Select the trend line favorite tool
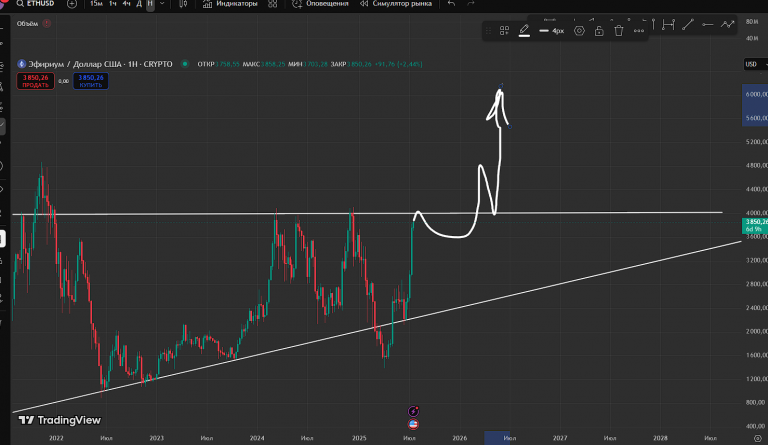768x445 pixels. coord(688,24)
